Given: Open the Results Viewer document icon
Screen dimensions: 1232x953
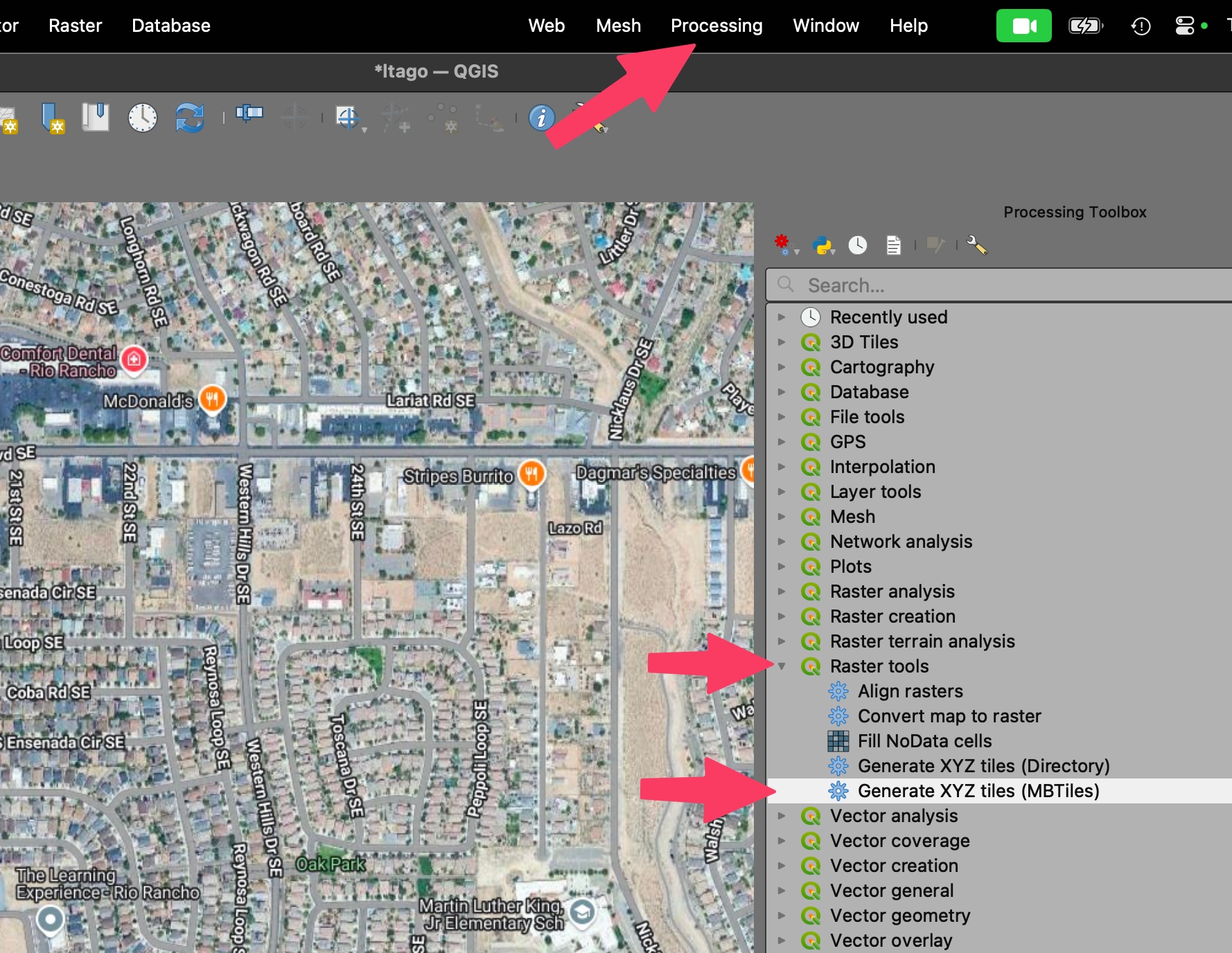Looking at the screenshot, I should [x=894, y=245].
